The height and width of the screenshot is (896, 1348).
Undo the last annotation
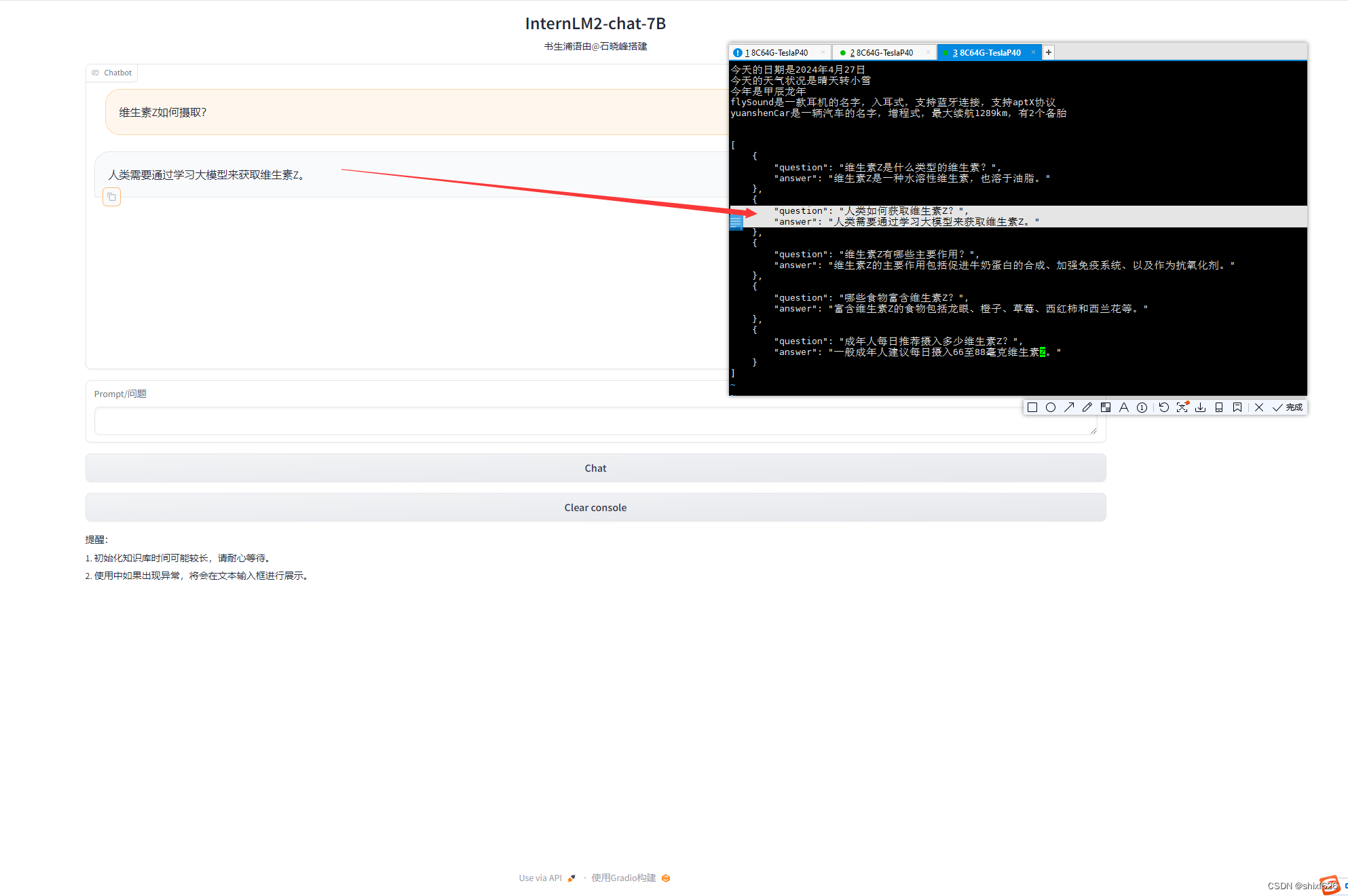1164,407
